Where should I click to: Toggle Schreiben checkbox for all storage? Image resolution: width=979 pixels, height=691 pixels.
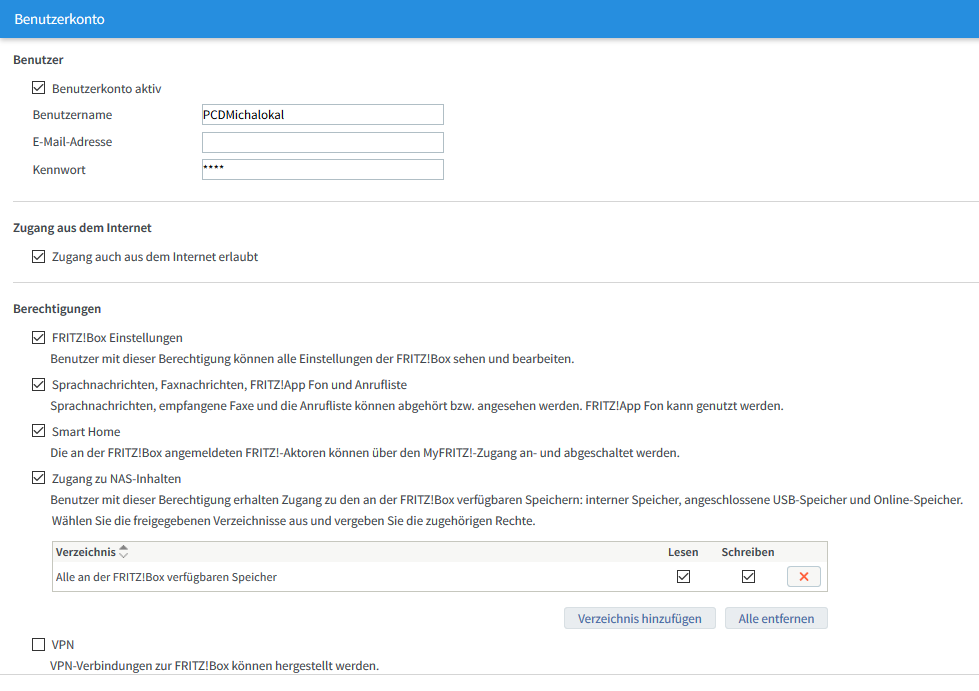point(748,577)
